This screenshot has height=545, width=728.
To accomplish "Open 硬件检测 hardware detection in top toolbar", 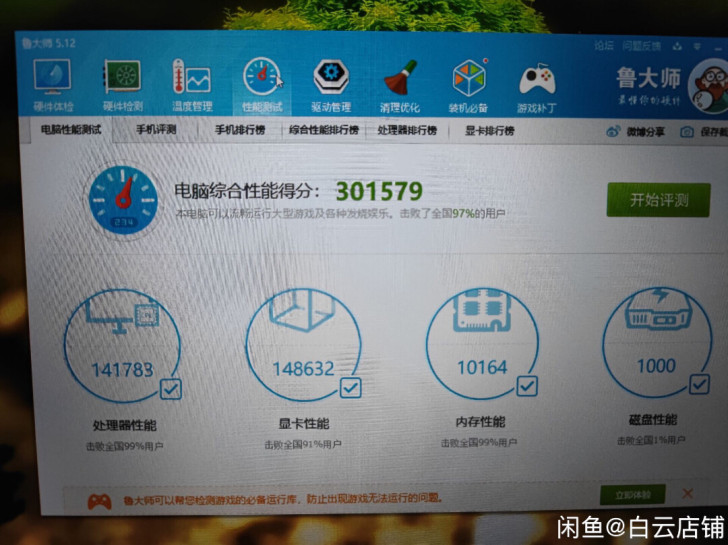I will 123,85.
